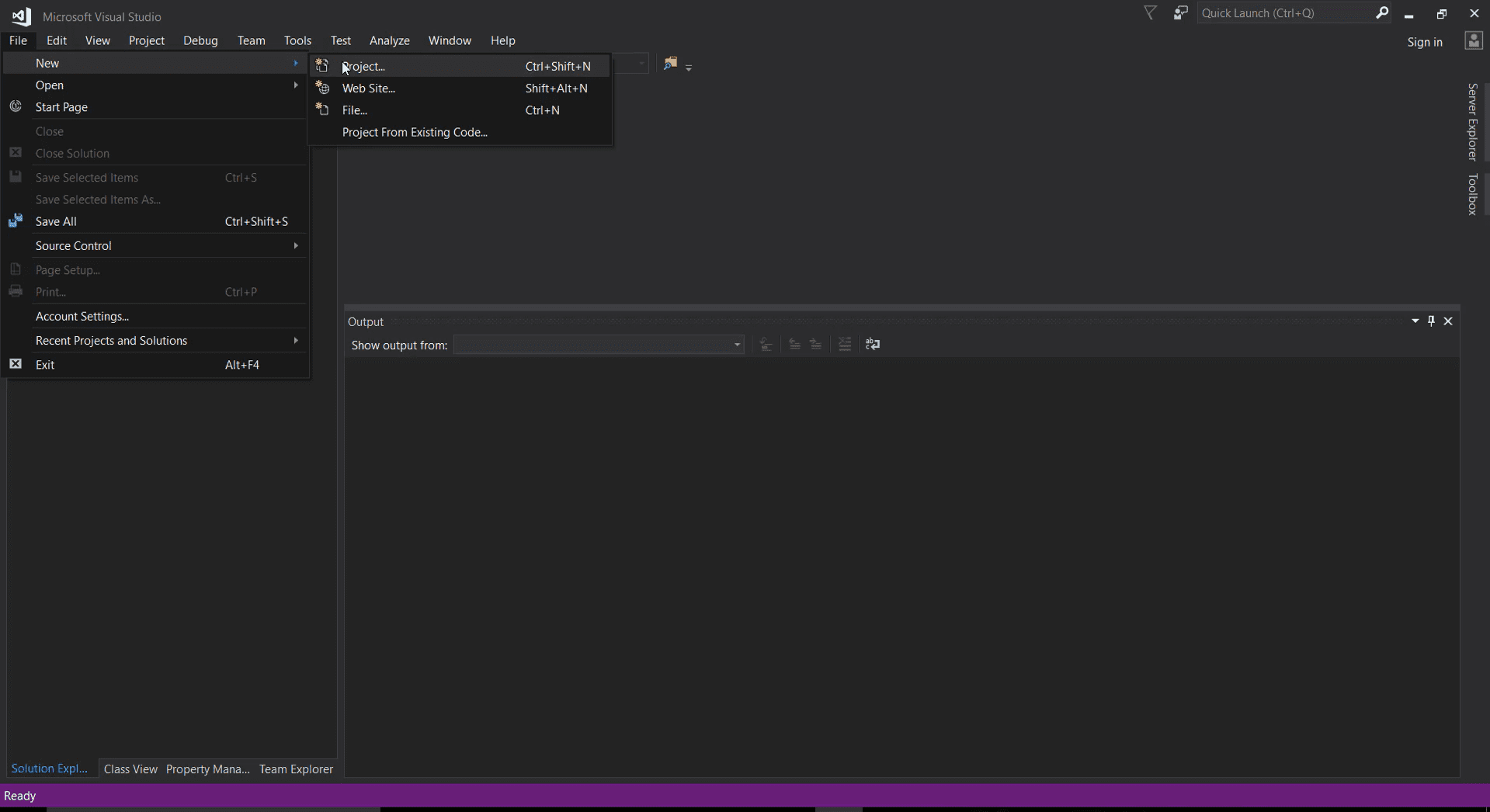1490x812 pixels.
Task: Open Output window position dropdown arrow
Action: pos(1415,321)
